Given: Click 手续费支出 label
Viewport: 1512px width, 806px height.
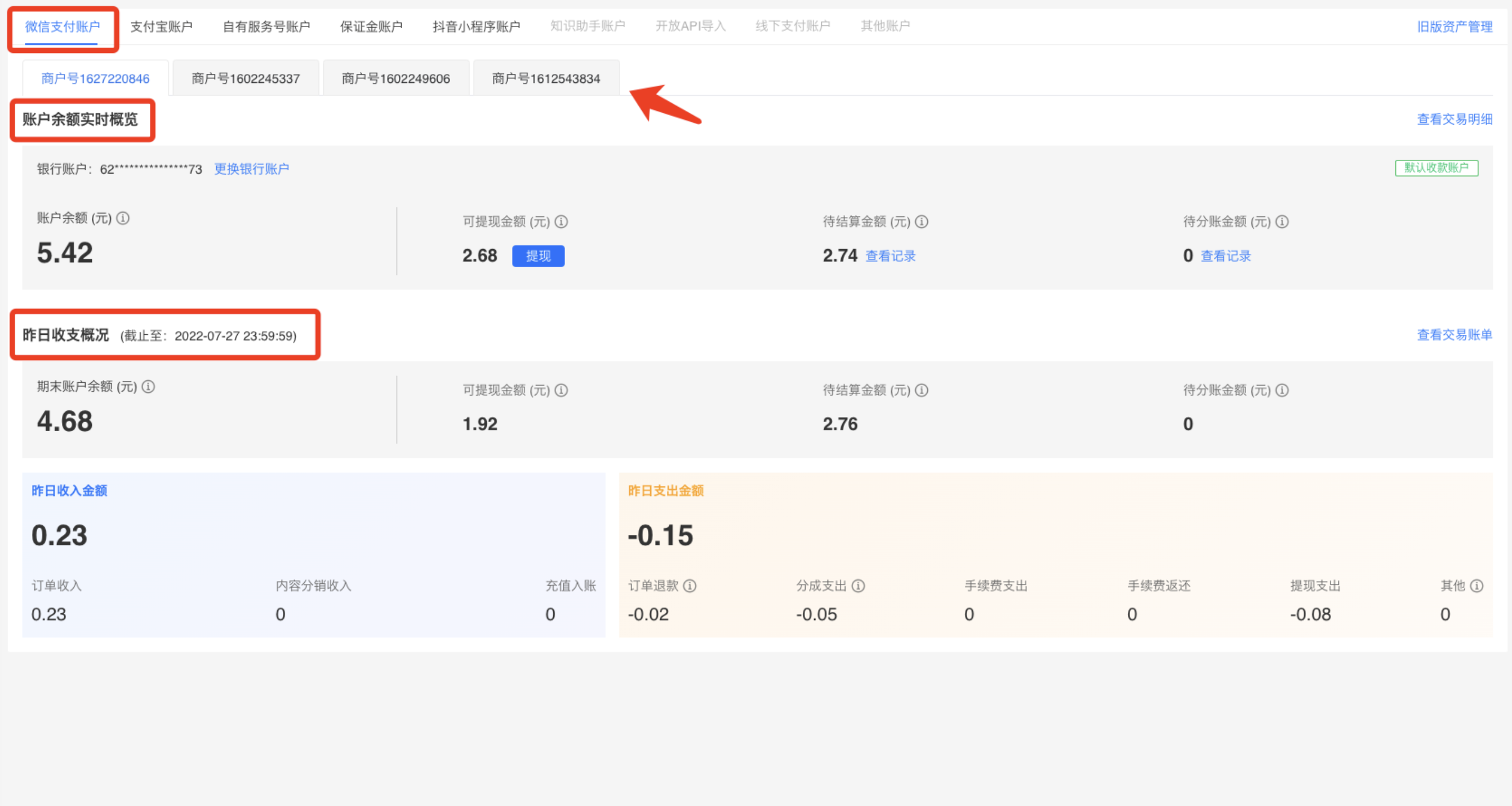Looking at the screenshot, I should coord(996,586).
